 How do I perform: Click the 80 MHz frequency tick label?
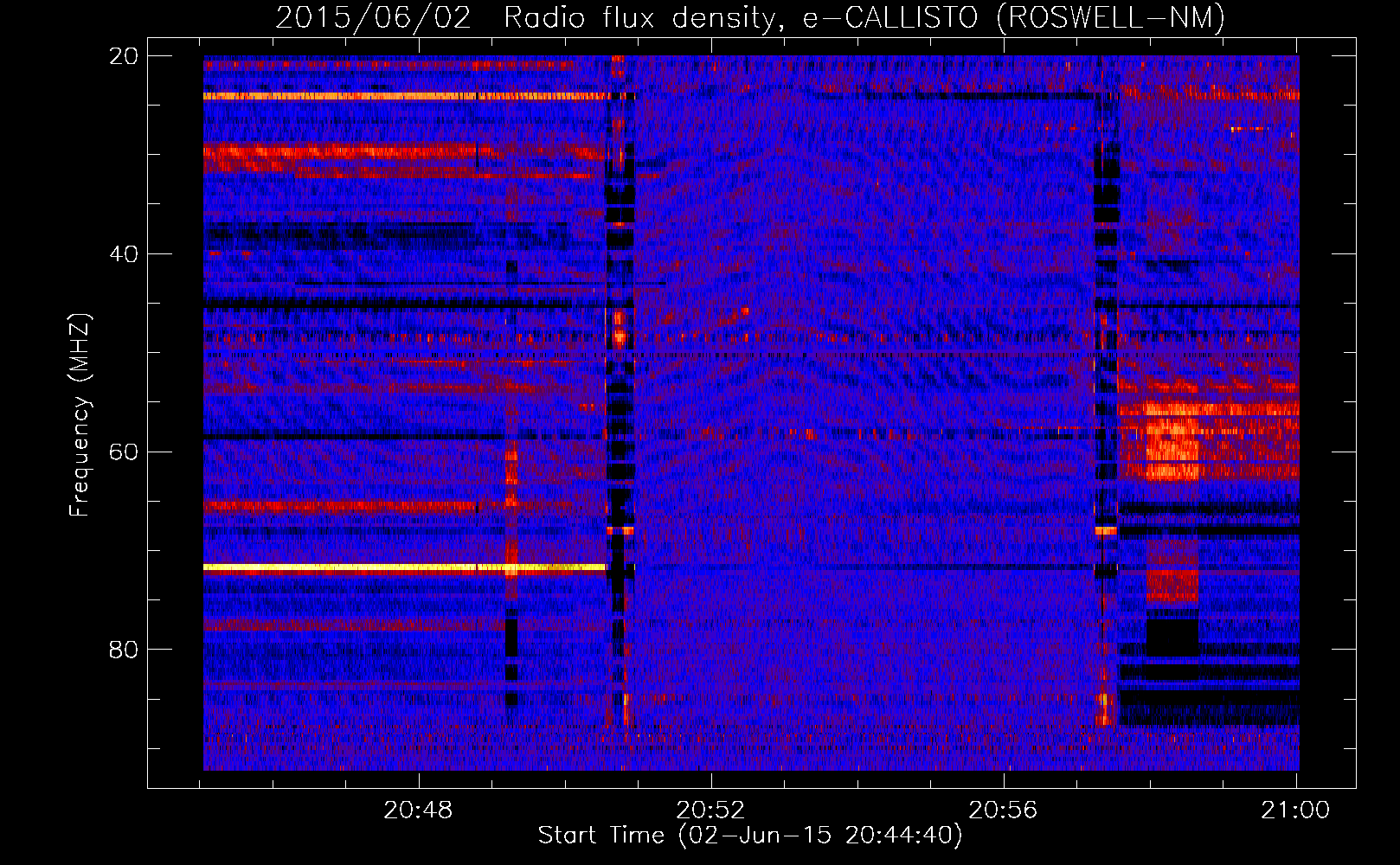point(124,650)
